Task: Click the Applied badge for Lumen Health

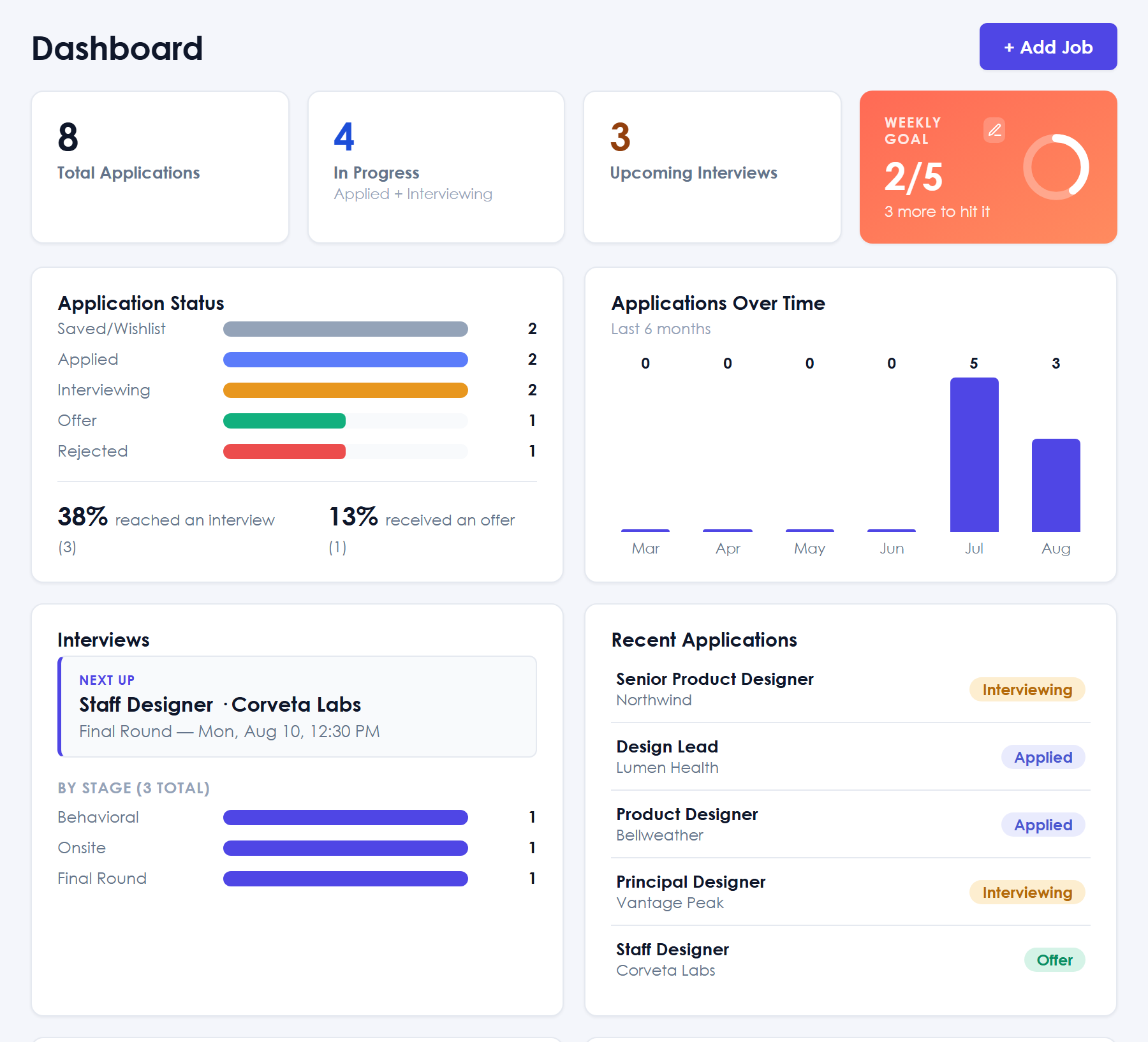Action: [x=1043, y=758]
